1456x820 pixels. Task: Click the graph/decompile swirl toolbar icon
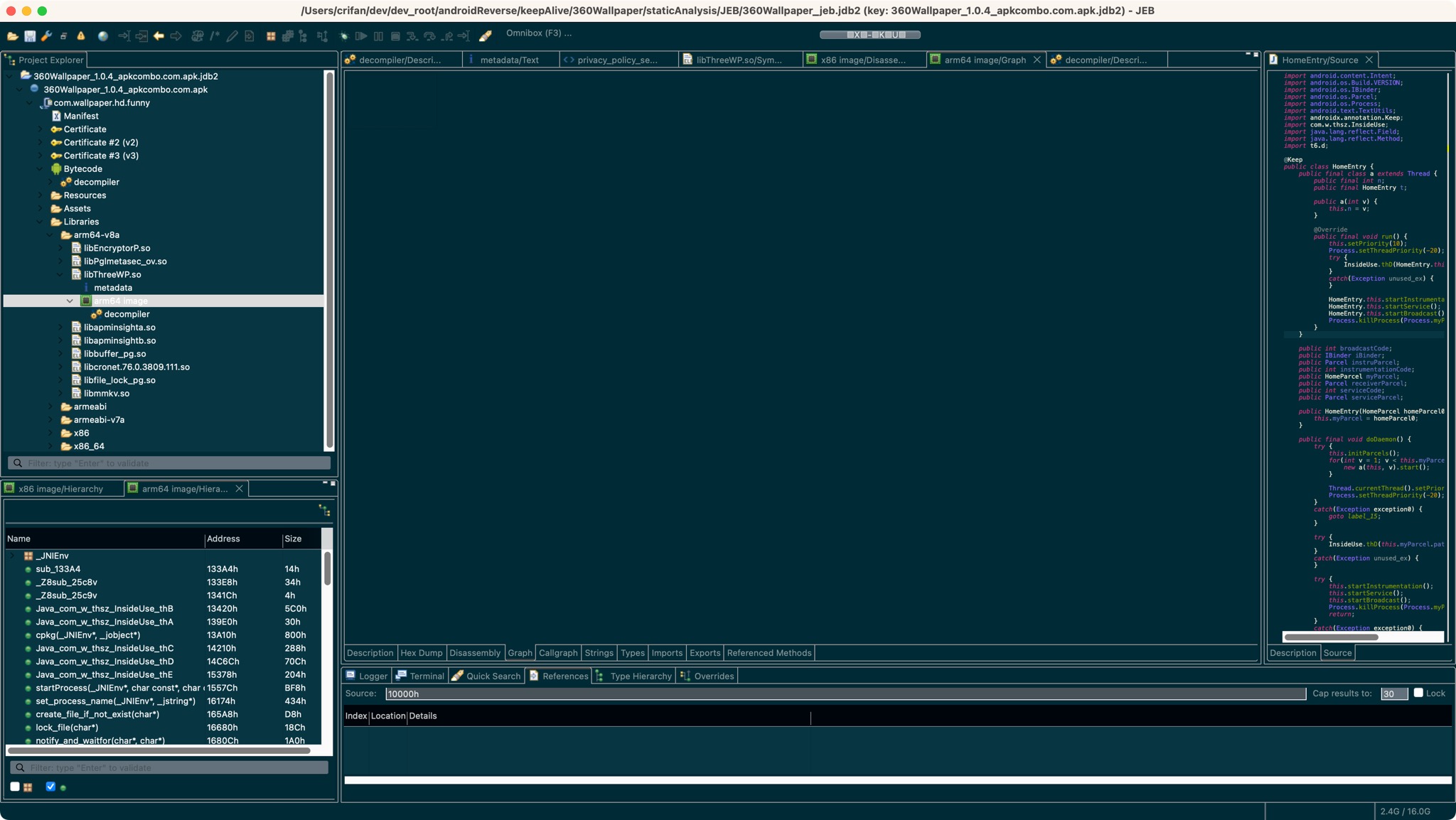(198, 36)
